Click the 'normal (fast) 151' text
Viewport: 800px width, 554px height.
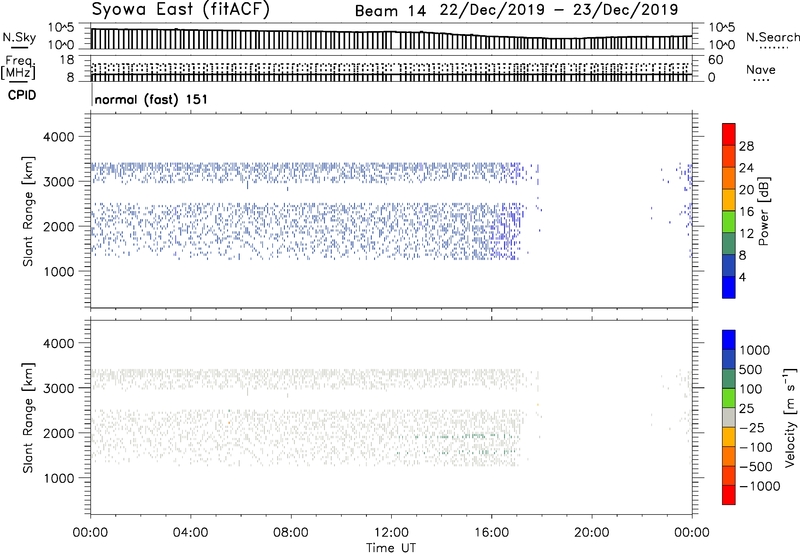[151, 99]
